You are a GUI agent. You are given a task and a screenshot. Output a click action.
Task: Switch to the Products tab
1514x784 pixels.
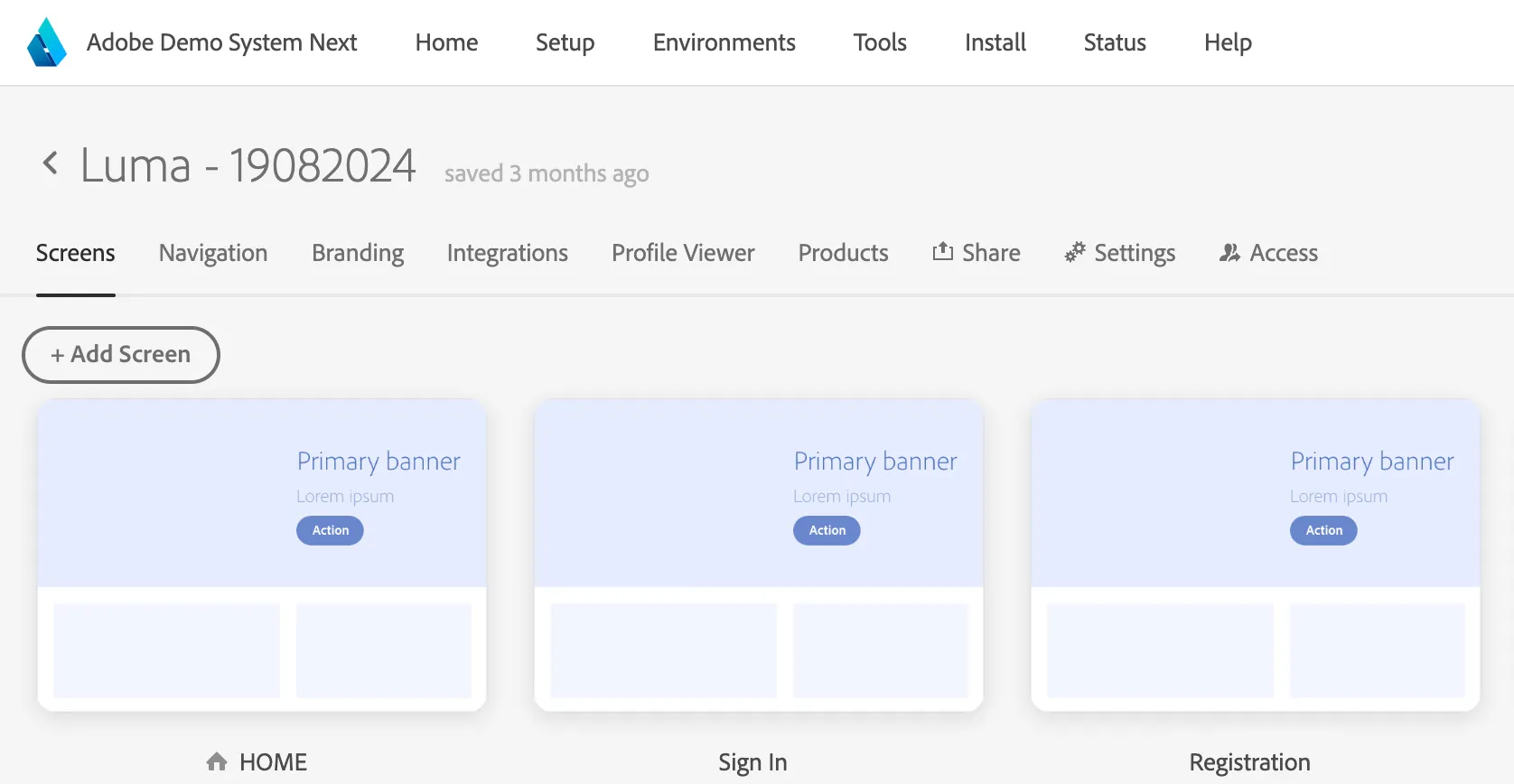844,253
